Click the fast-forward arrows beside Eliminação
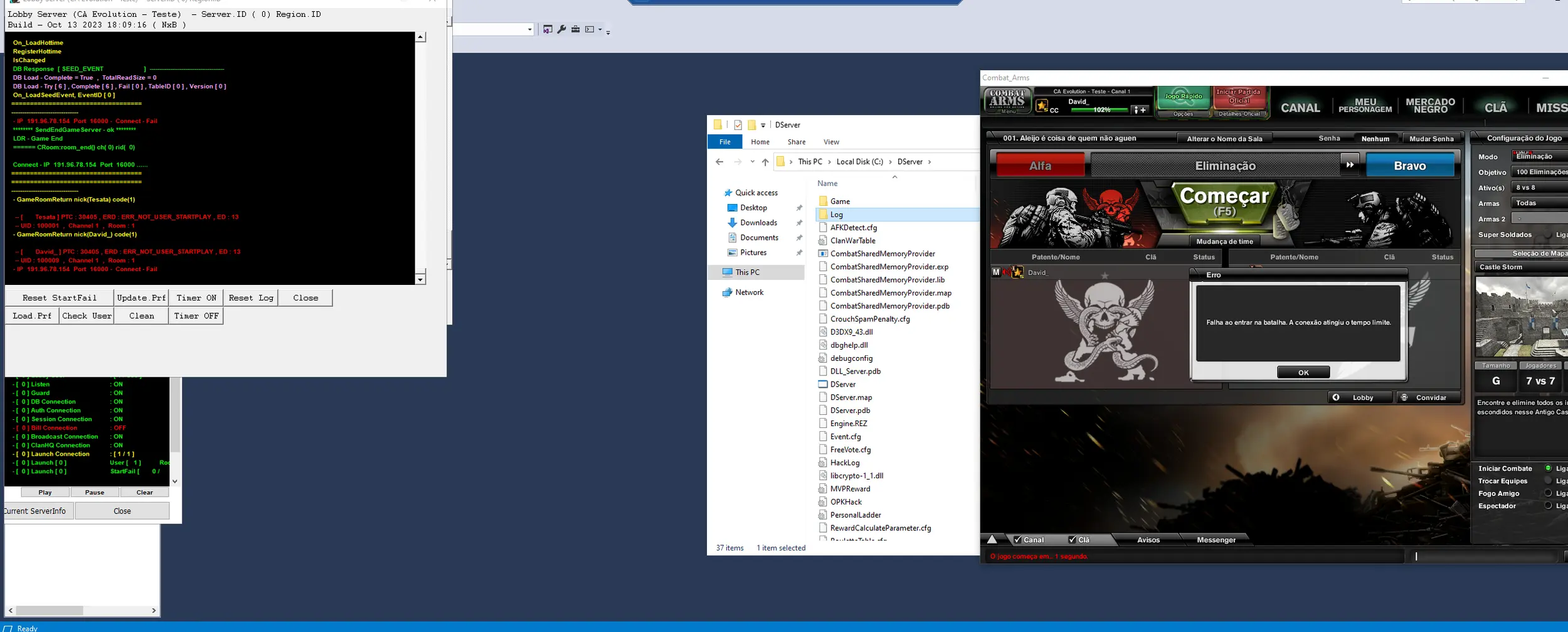The height and width of the screenshot is (632, 1568). (1349, 165)
